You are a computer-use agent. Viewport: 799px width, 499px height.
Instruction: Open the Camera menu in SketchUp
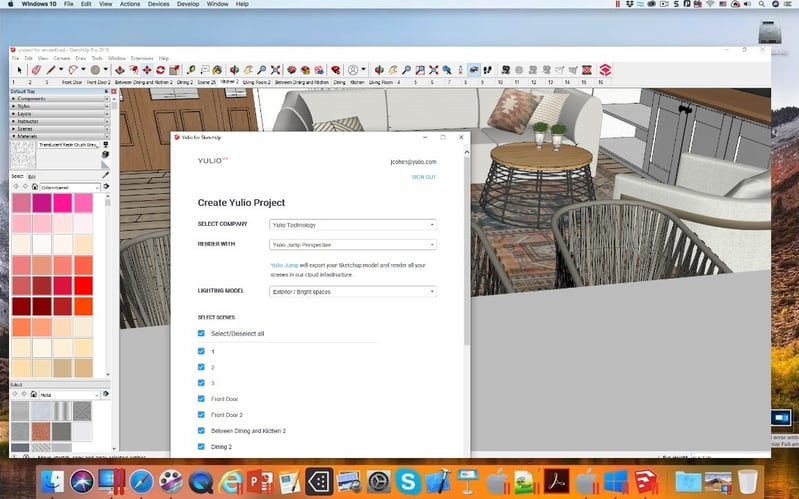point(62,58)
